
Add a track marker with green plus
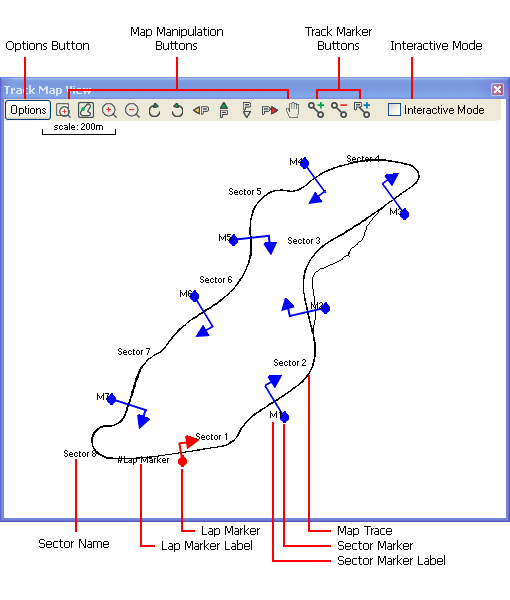316,110
